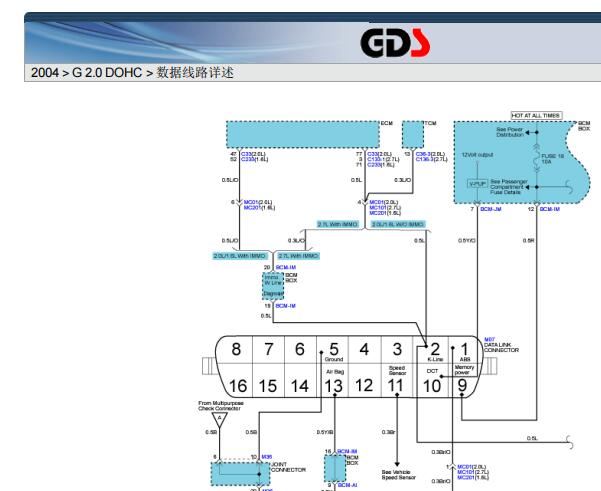
Task: Open MC01 link at pin 1 junction
Action: click(465, 467)
